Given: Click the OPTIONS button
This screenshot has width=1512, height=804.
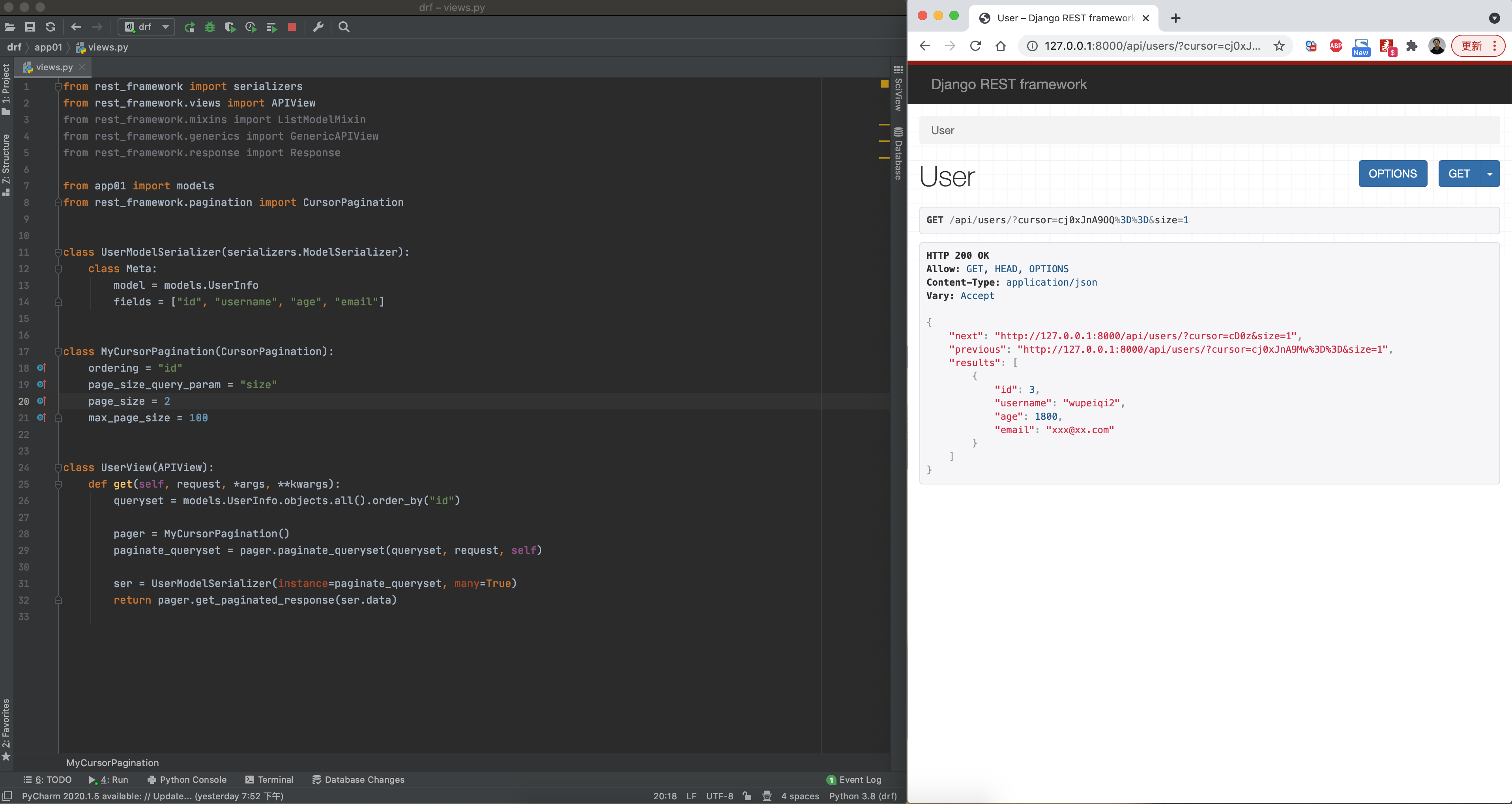Looking at the screenshot, I should click(1392, 174).
